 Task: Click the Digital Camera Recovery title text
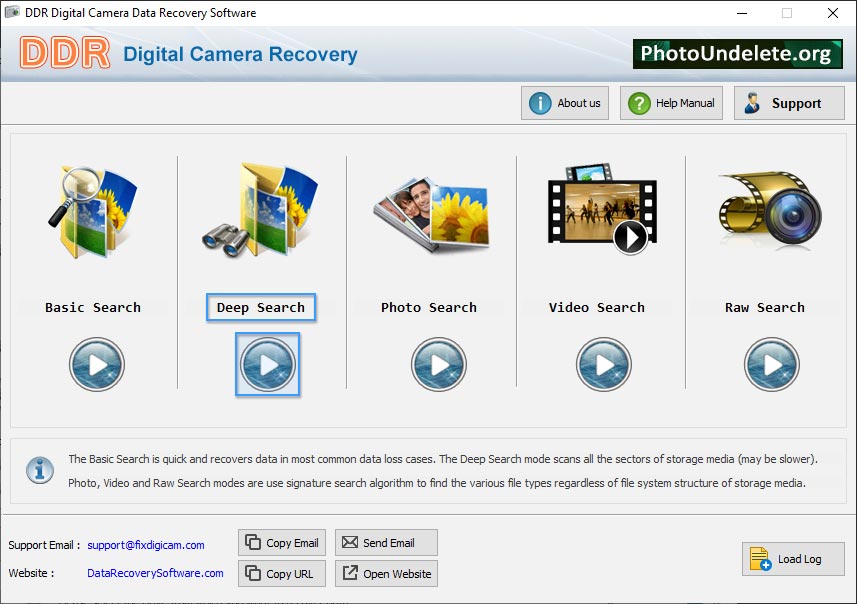[x=240, y=54]
